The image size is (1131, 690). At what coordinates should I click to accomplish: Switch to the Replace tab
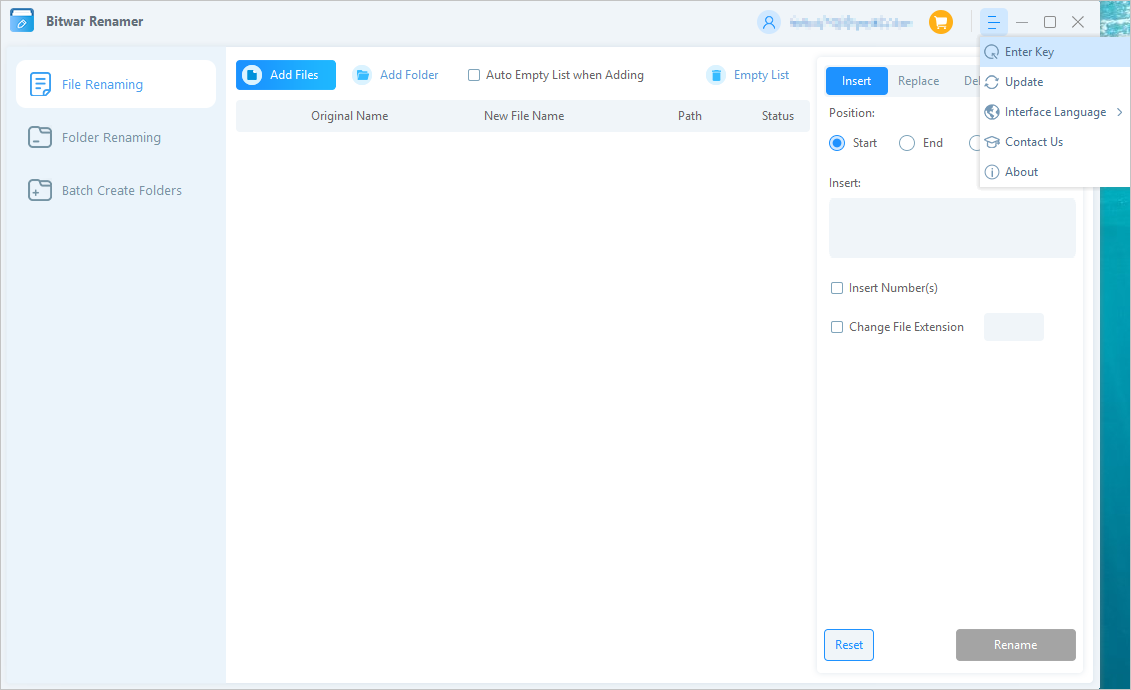[x=918, y=81]
